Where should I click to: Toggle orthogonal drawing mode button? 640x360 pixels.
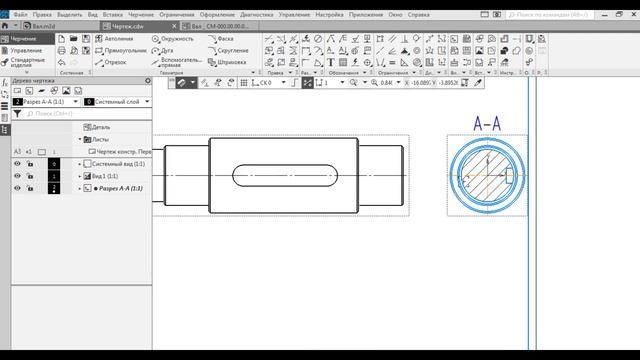click(295, 83)
